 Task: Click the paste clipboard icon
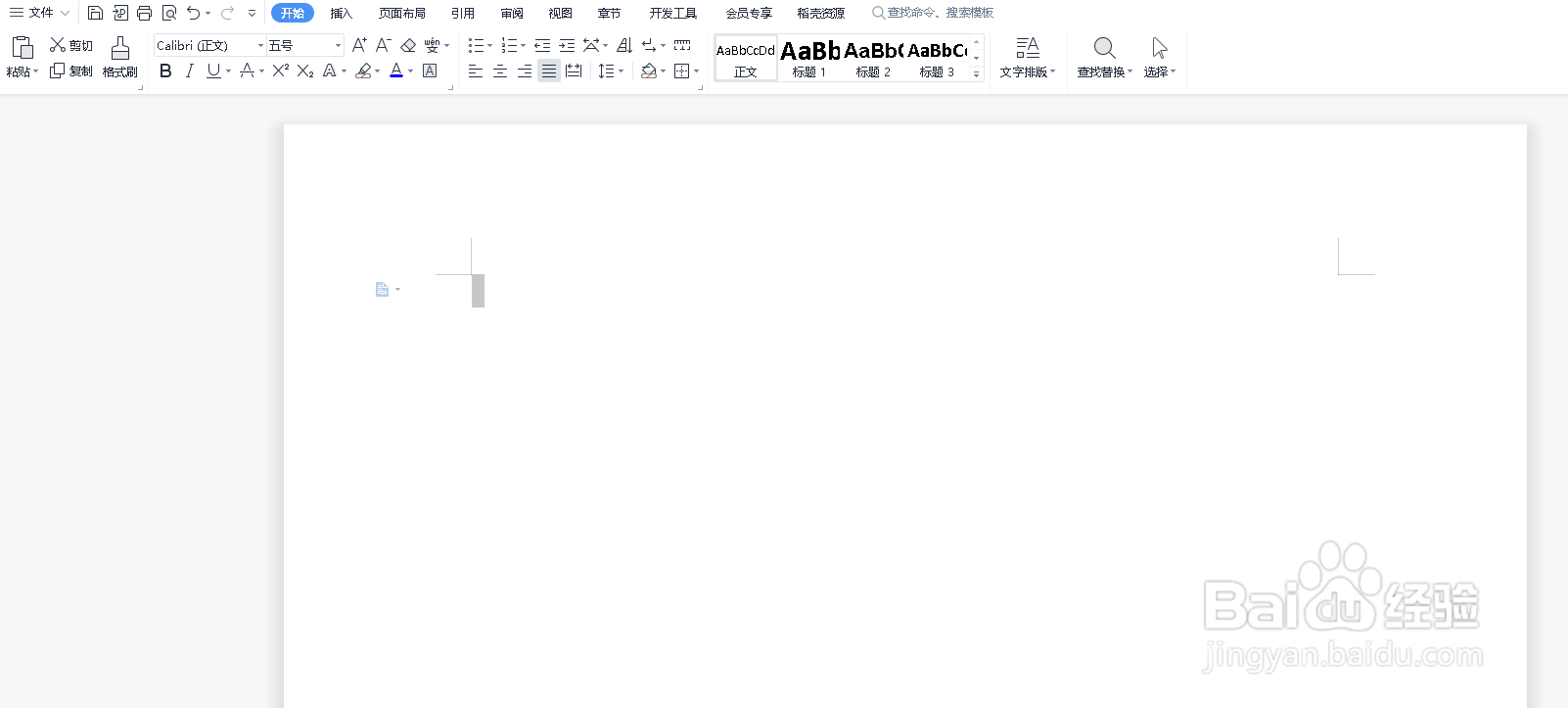[23, 47]
